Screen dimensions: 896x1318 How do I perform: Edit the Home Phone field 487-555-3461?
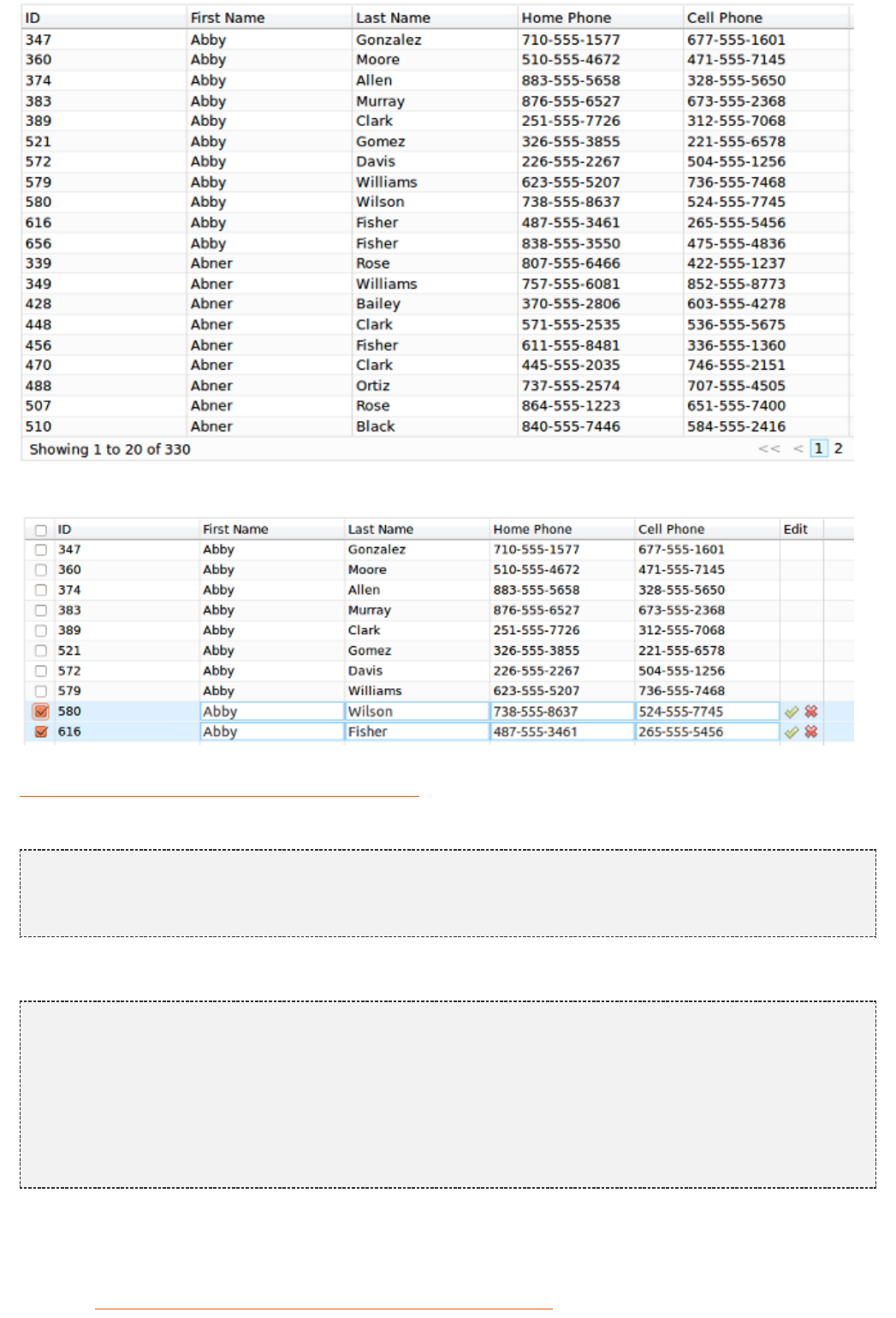(x=562, y=733)
